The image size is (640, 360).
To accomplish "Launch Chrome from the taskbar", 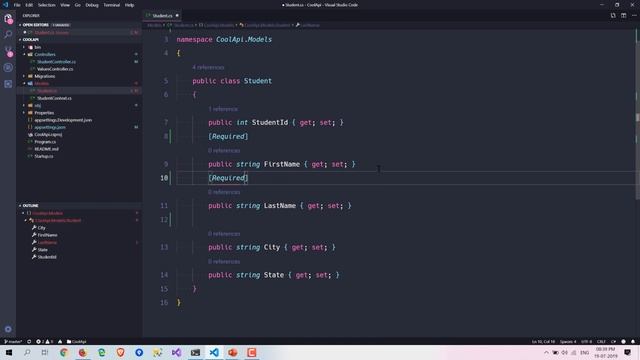I will pos(64,353).
